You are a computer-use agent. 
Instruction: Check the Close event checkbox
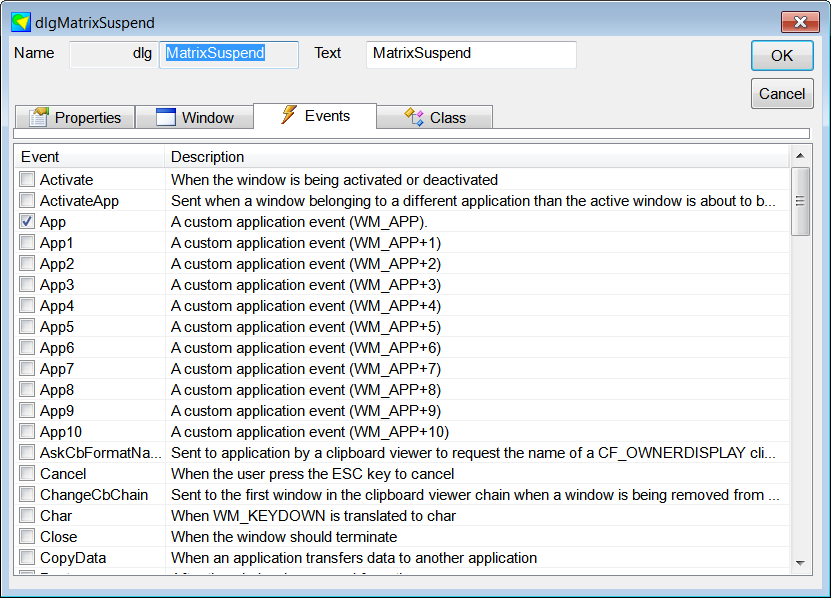[27, 537]
